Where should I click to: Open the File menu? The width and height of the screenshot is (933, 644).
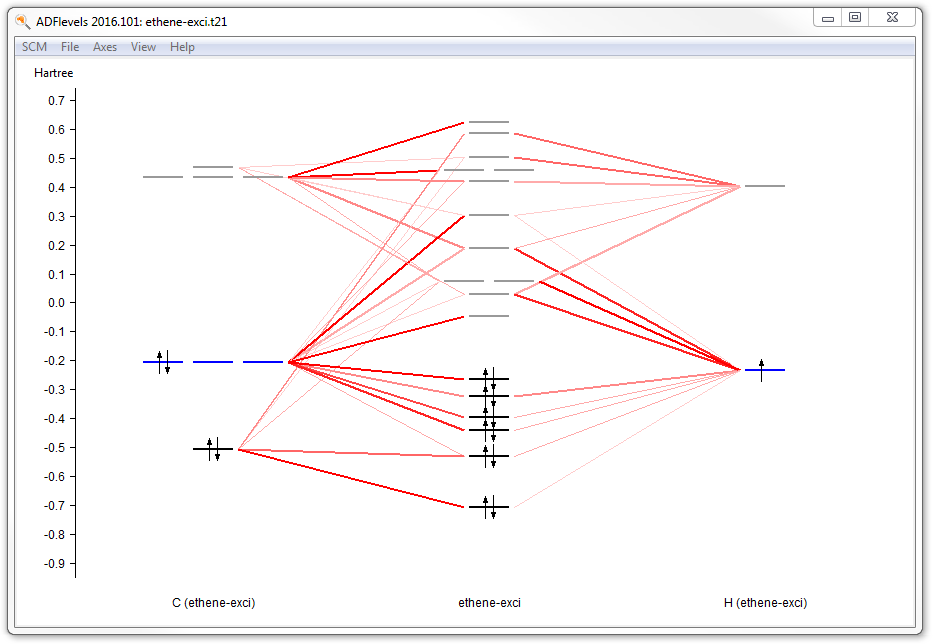pos(70,47)
